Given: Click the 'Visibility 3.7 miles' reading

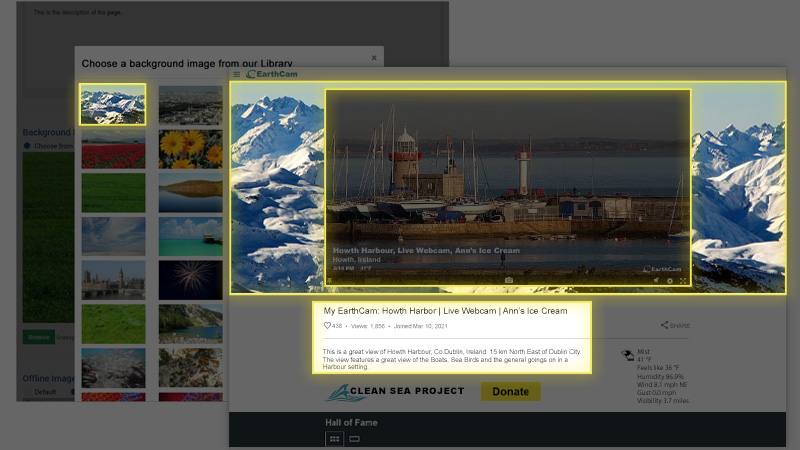Looking at the screenshot, I should point(663,401).
